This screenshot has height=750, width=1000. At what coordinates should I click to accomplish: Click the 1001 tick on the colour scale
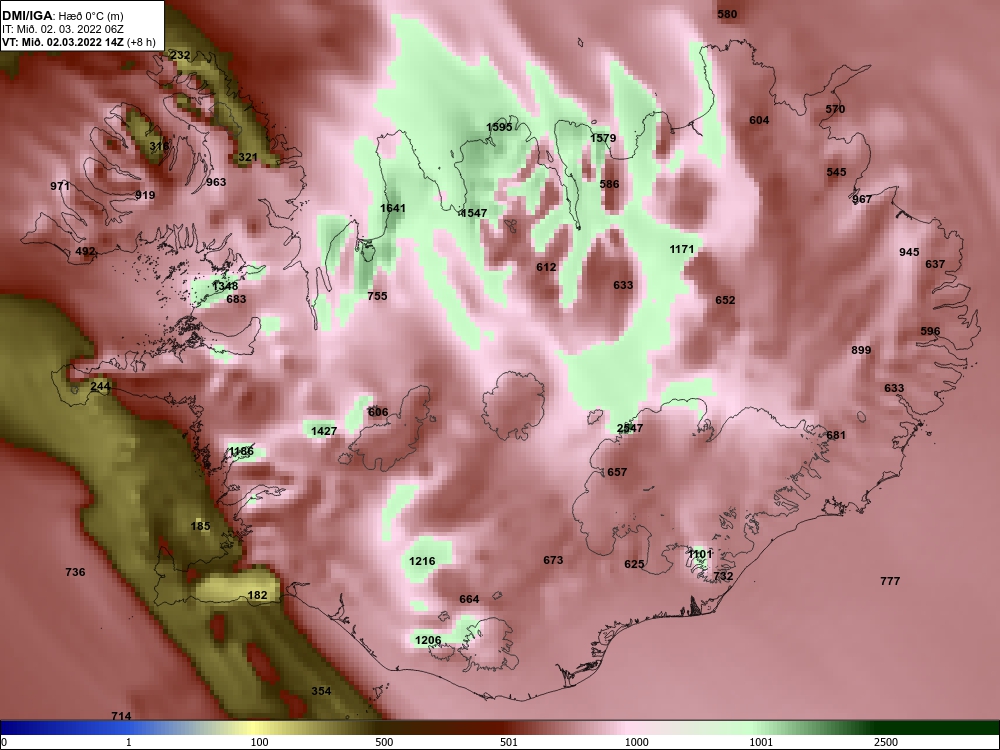click(761, 742)
